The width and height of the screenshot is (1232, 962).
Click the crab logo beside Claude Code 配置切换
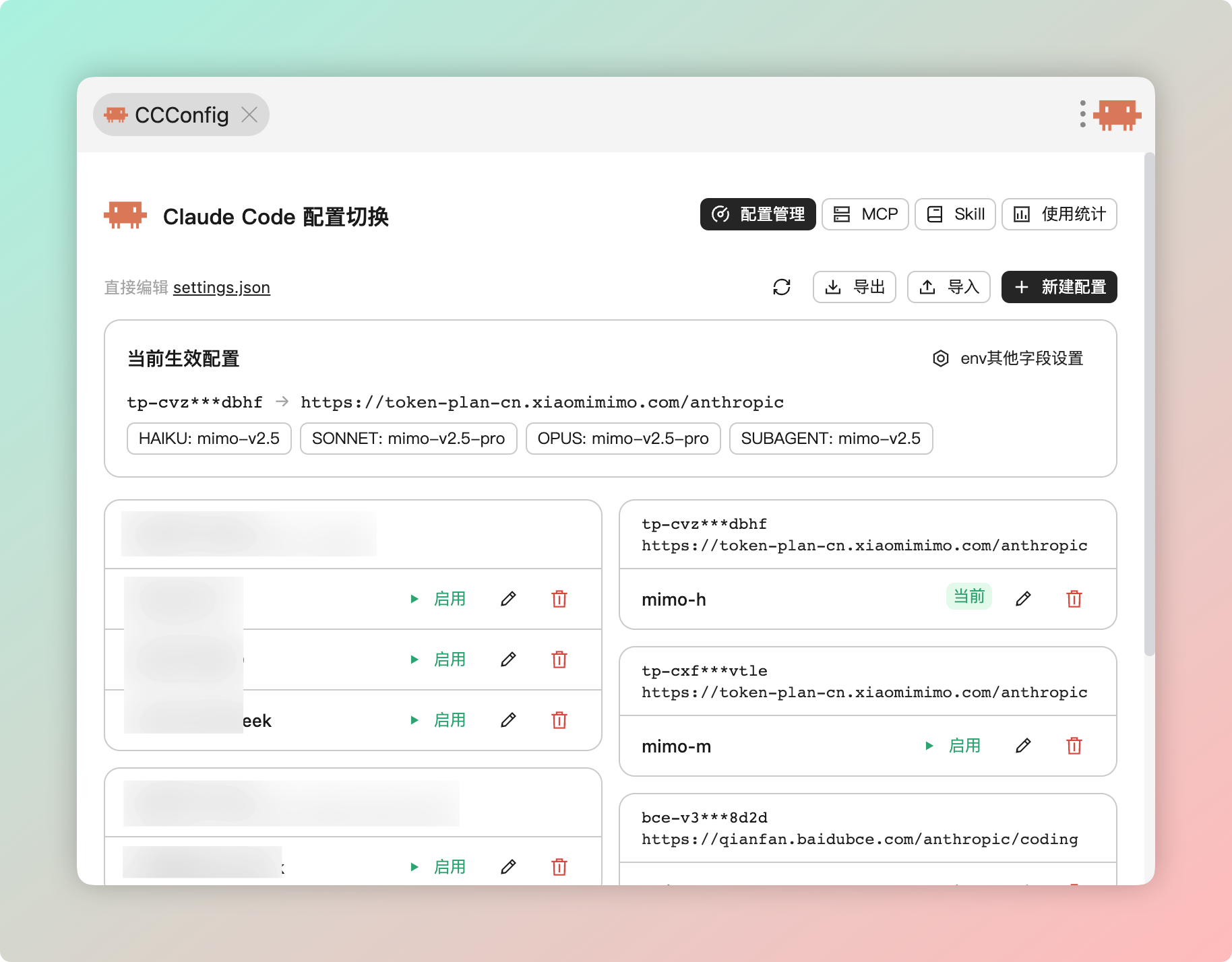[125, 216]
